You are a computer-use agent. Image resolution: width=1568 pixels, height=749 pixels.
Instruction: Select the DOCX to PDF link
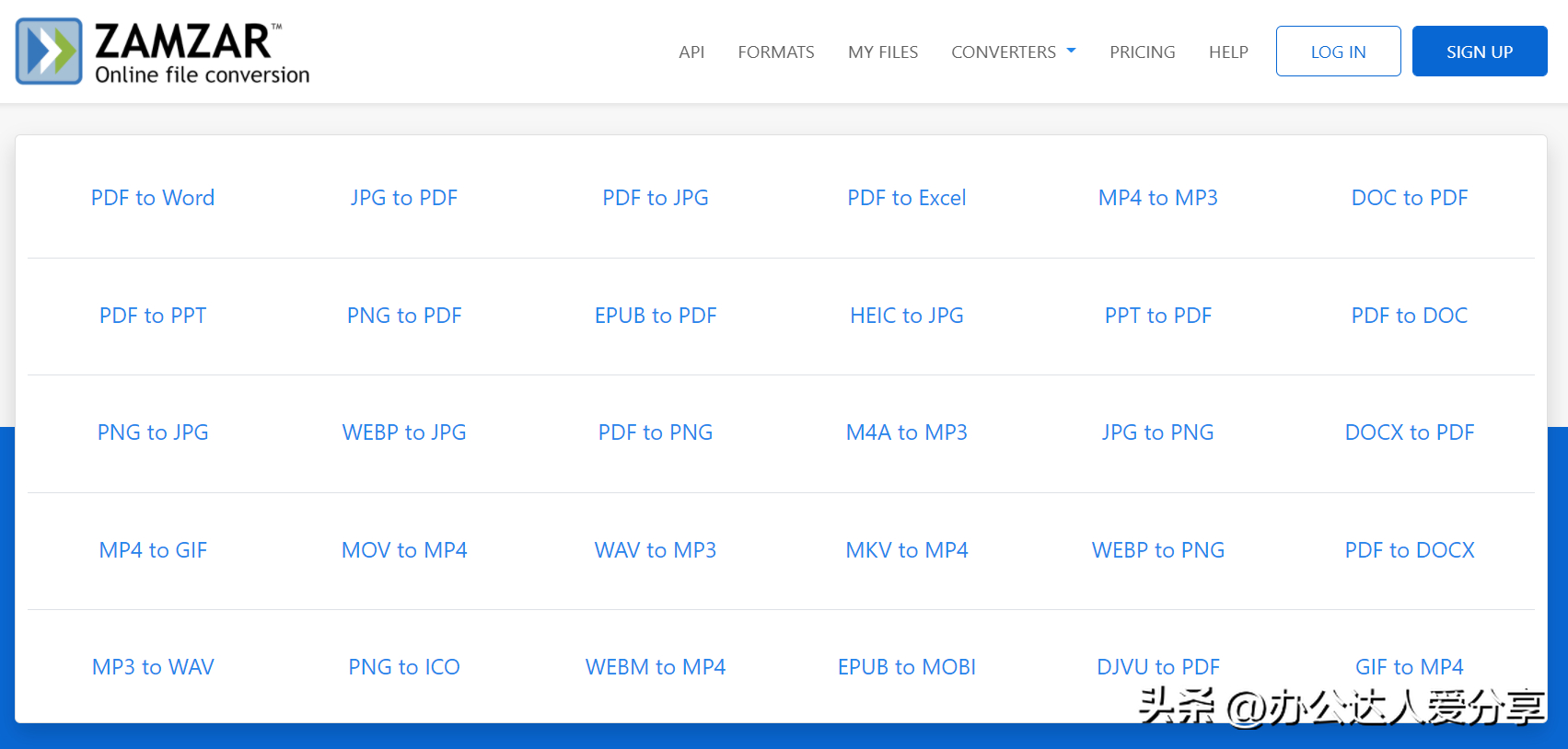1410,432
